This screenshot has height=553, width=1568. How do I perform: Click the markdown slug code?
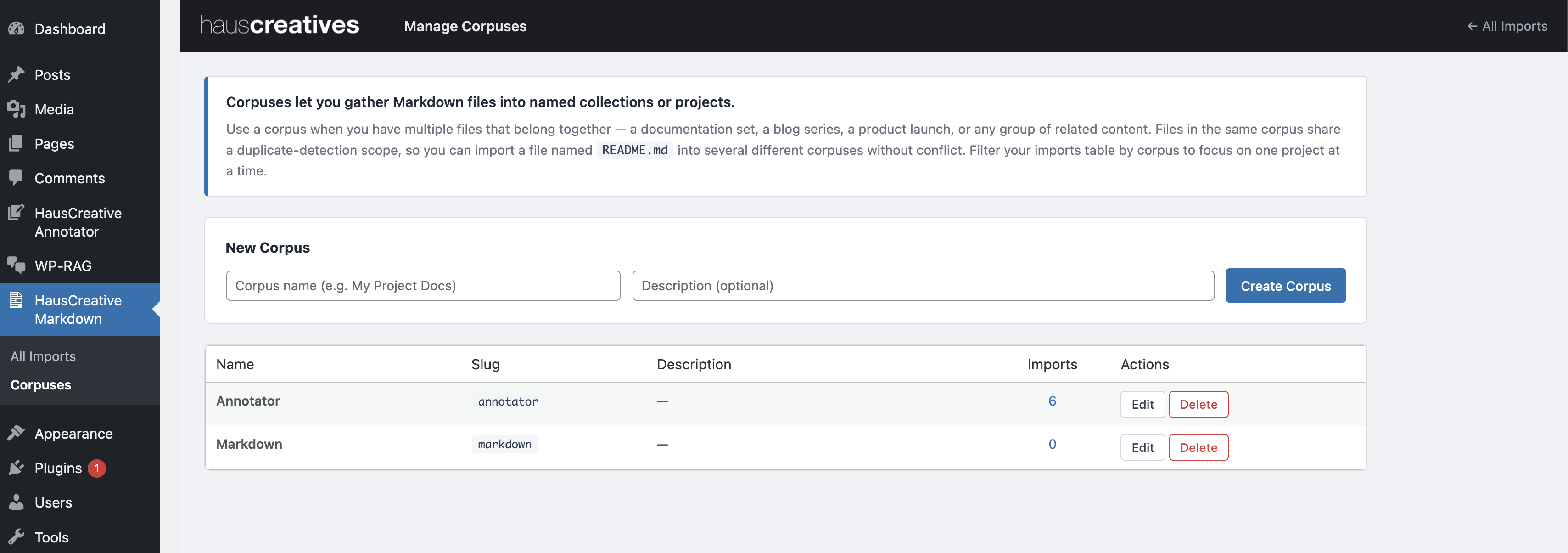pos(504,445)
